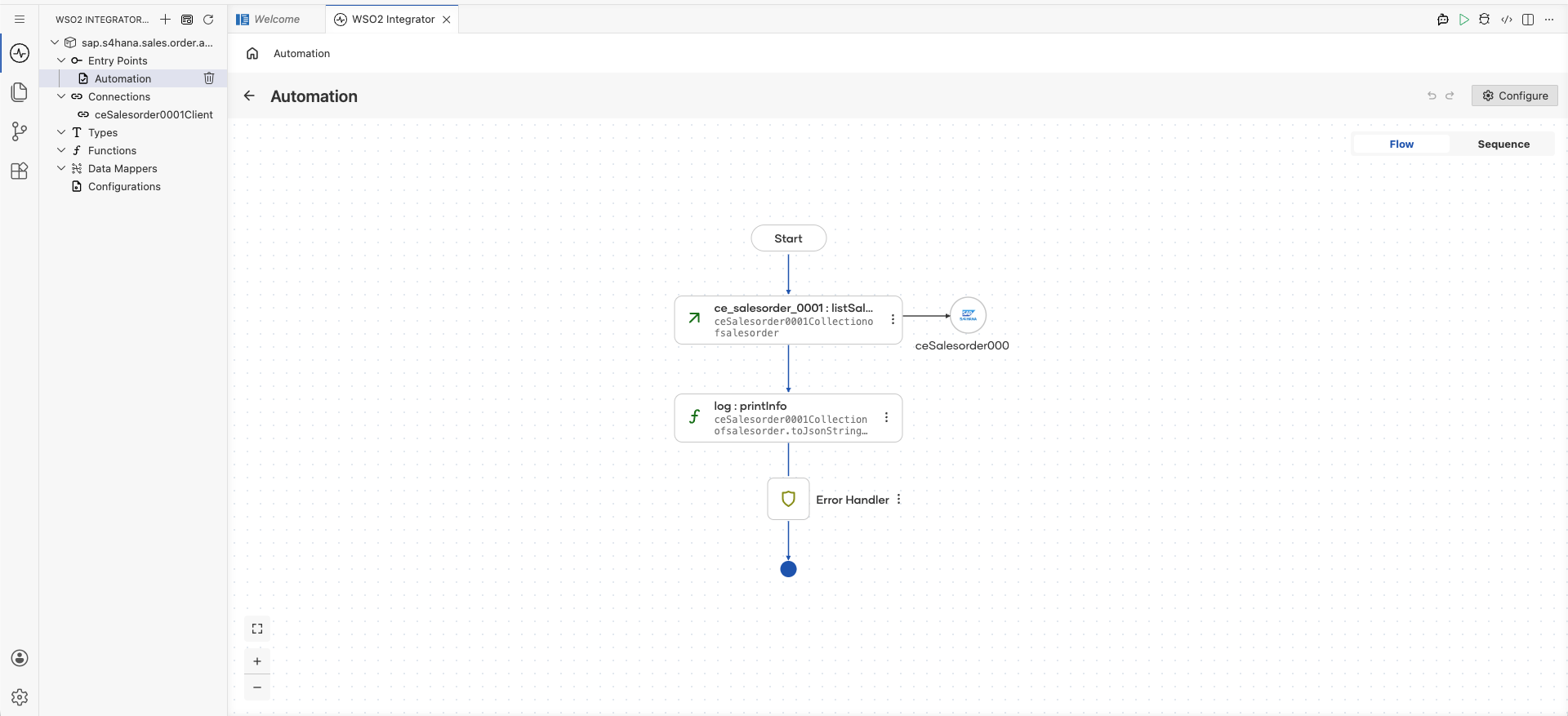This screenshot has width=1568, height=716.
Task: Open the Manage settings gear icon
Action: tap(20, 697)
